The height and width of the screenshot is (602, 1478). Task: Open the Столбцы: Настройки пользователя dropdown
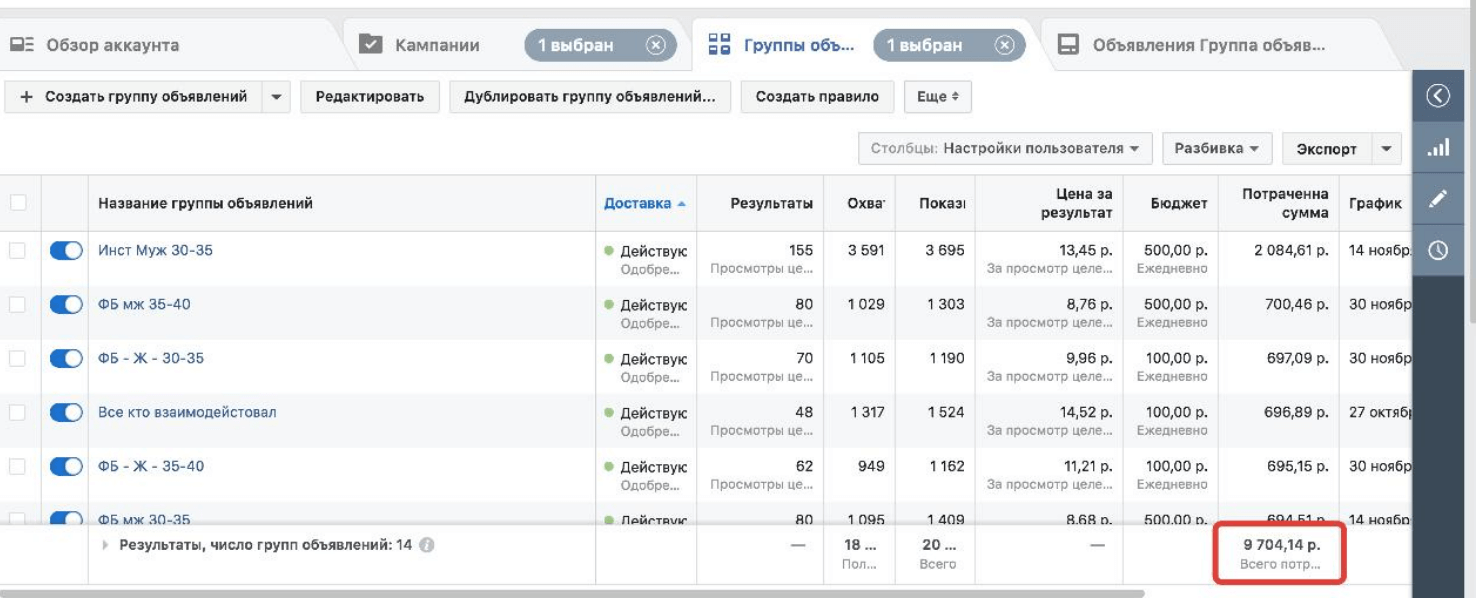1004,149
